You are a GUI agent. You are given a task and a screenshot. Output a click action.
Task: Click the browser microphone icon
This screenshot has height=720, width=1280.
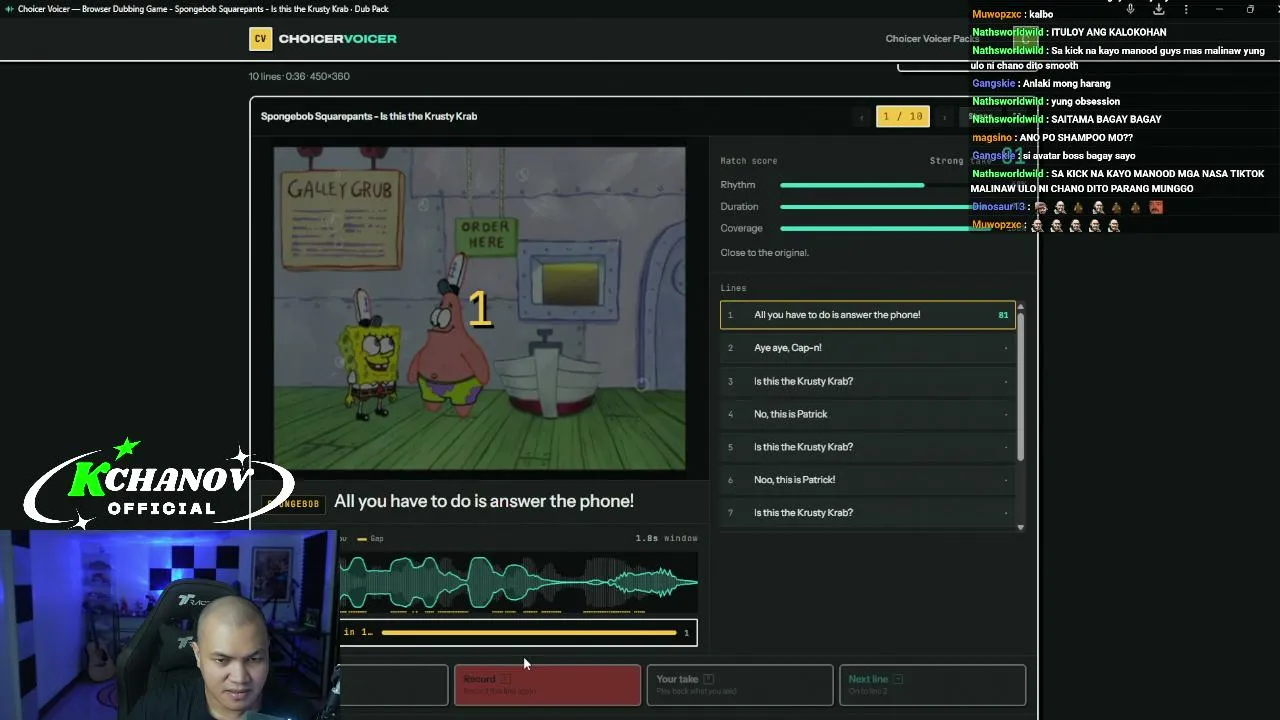click(1130, 9)
